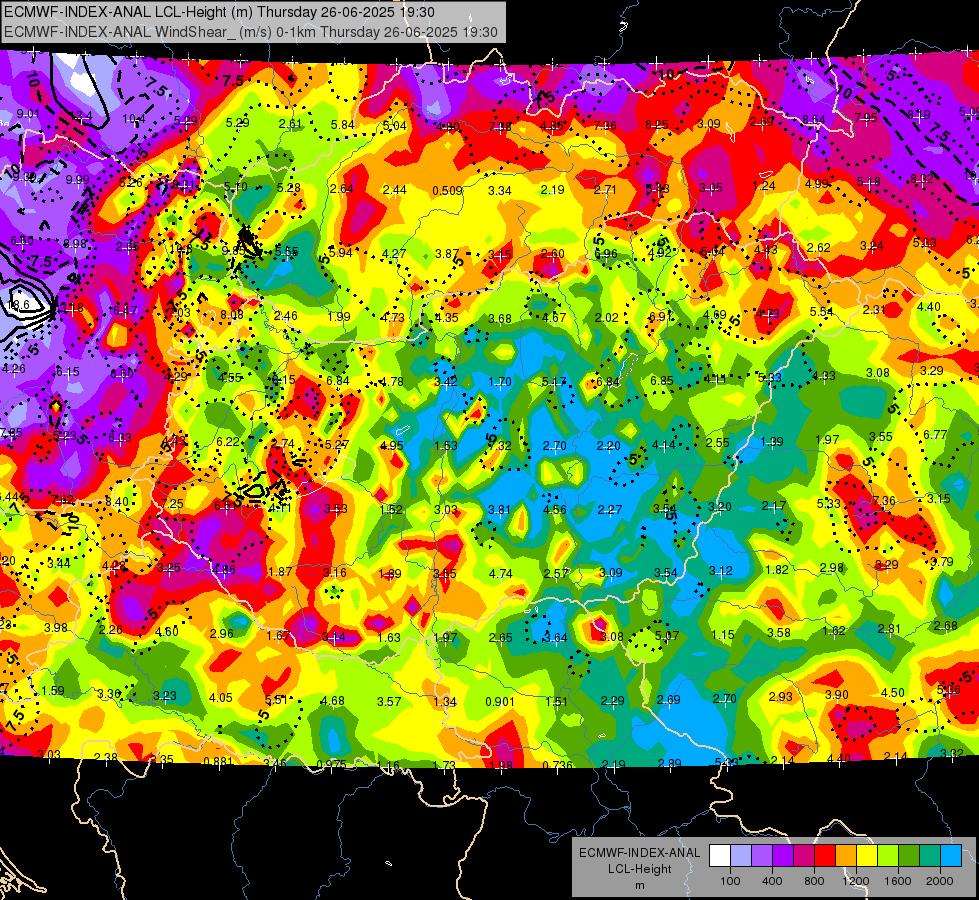
Task: Click the shear value 5.84
Action: click(343, 125)
